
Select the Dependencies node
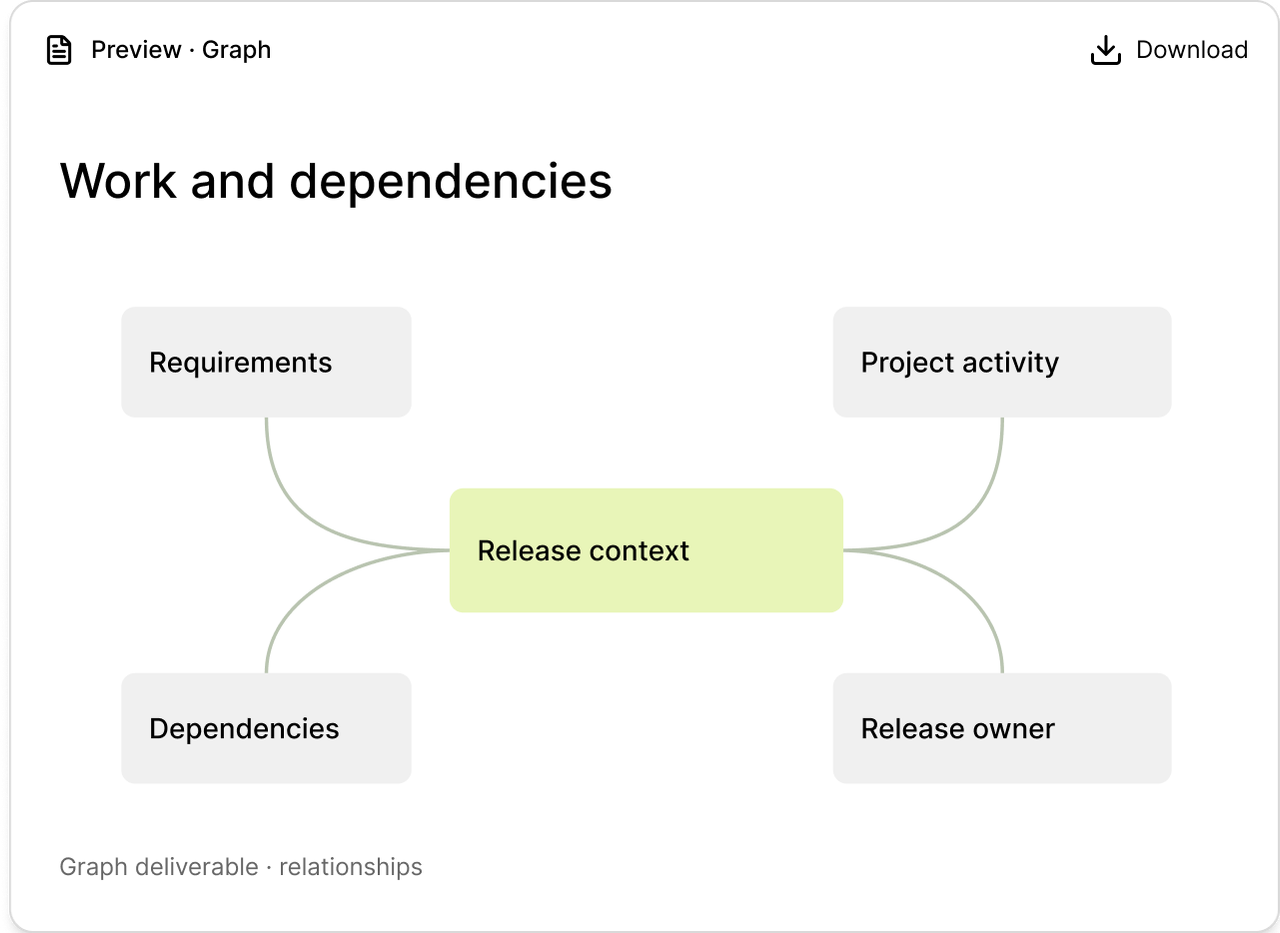266,728
